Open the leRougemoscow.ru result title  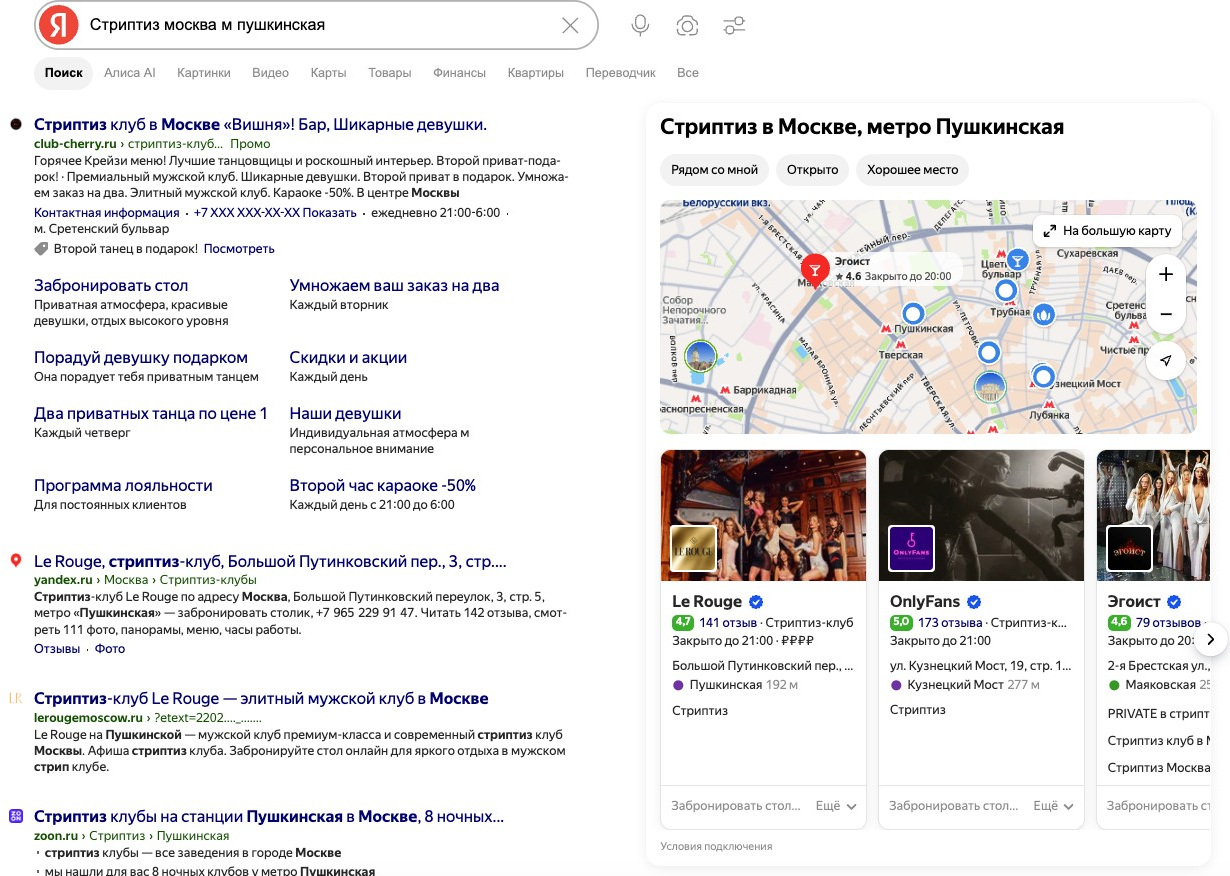[x=261, y=698]
